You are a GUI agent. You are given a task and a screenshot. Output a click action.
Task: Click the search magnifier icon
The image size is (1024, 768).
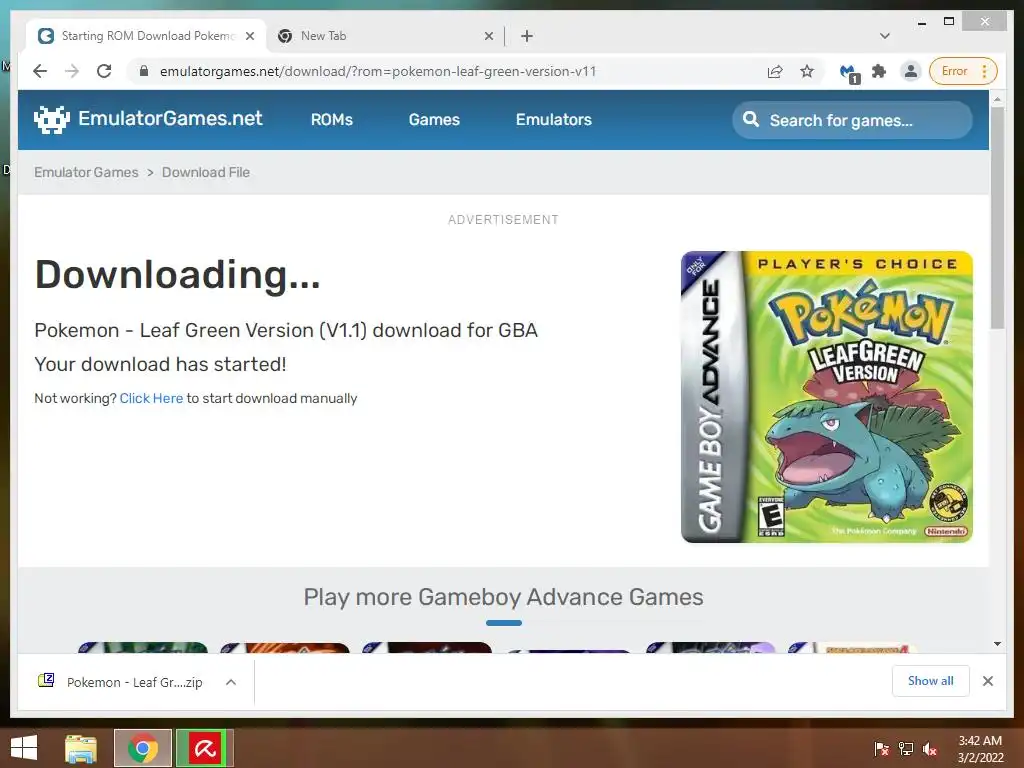point(751,120)
